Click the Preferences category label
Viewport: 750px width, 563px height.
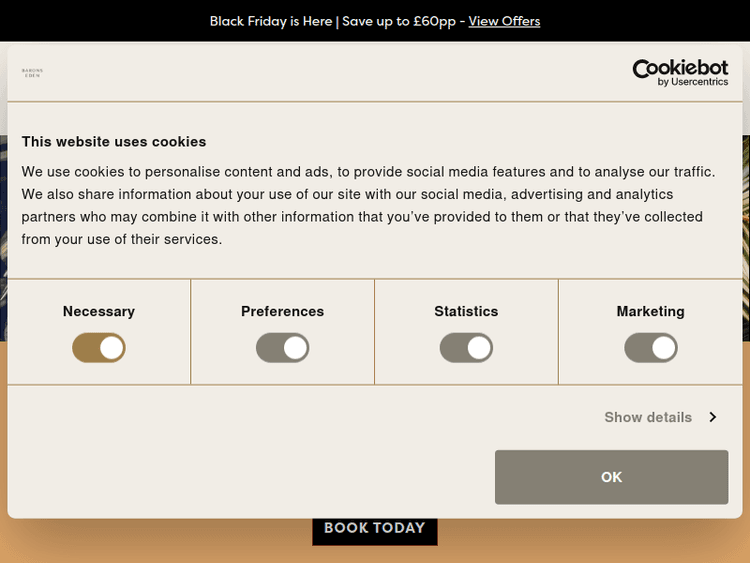click(x=283, y=311)
